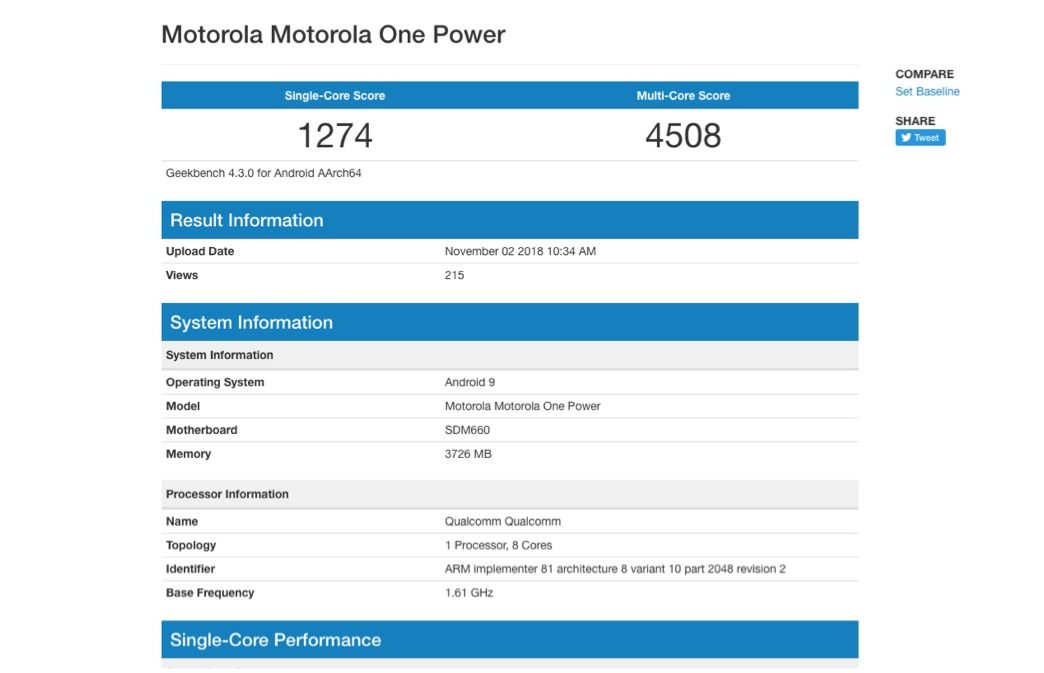The image size is (1044, 673).
Task: Click the Topology value 1 Processor, 8 Cores
Action: pyautogui.click(x=498, y=545)
